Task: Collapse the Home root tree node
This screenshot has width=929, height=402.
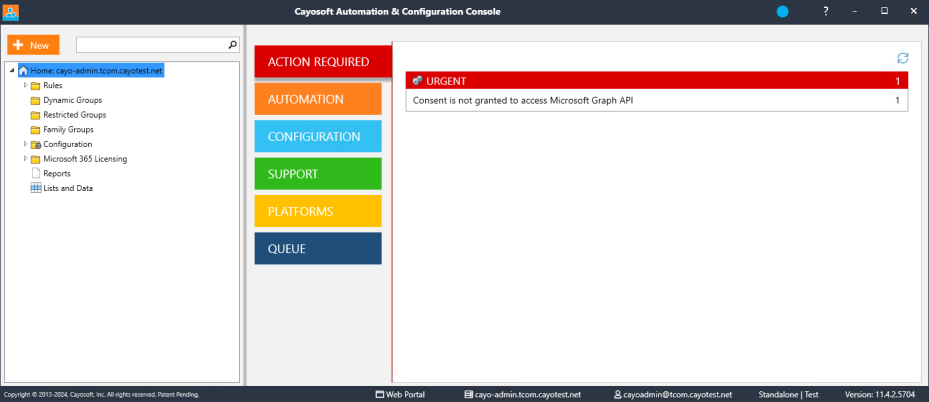Action: pos(13,71)
